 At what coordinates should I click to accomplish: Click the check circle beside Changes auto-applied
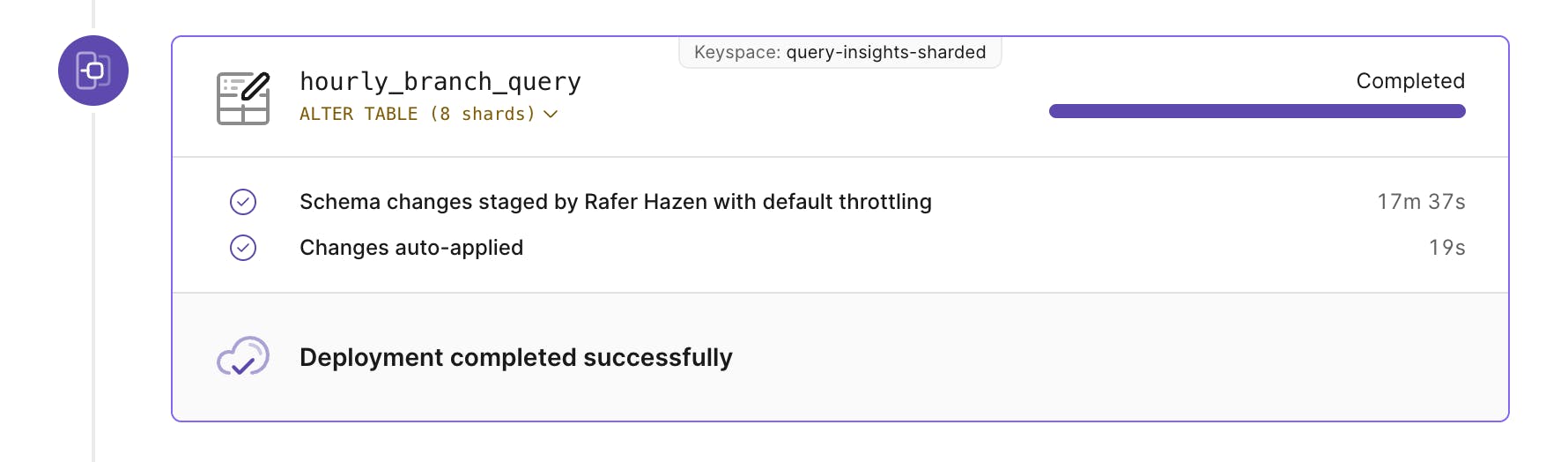point(243,248)
